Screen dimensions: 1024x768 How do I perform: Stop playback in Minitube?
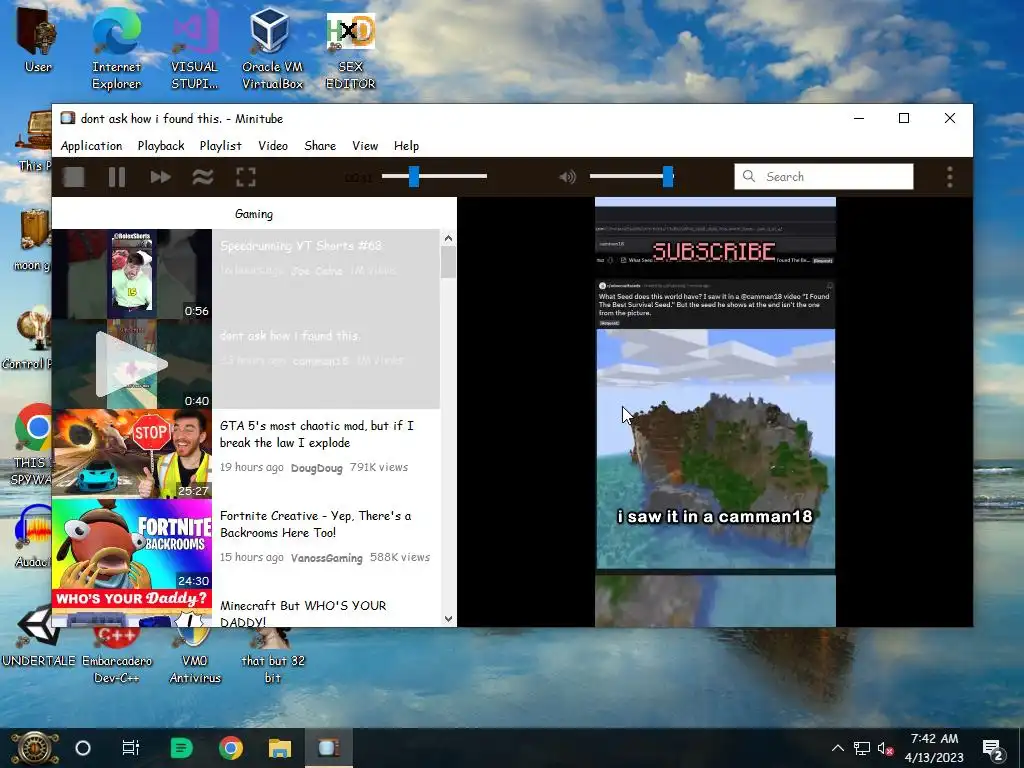tap(74, 177)
